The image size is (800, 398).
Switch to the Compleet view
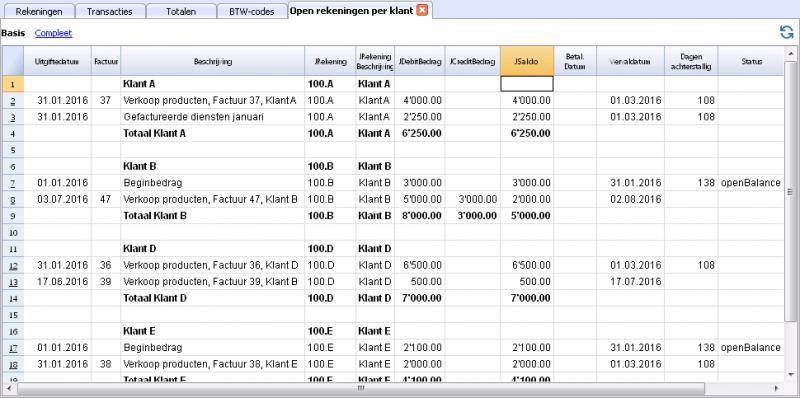click(x=53, y=33)
